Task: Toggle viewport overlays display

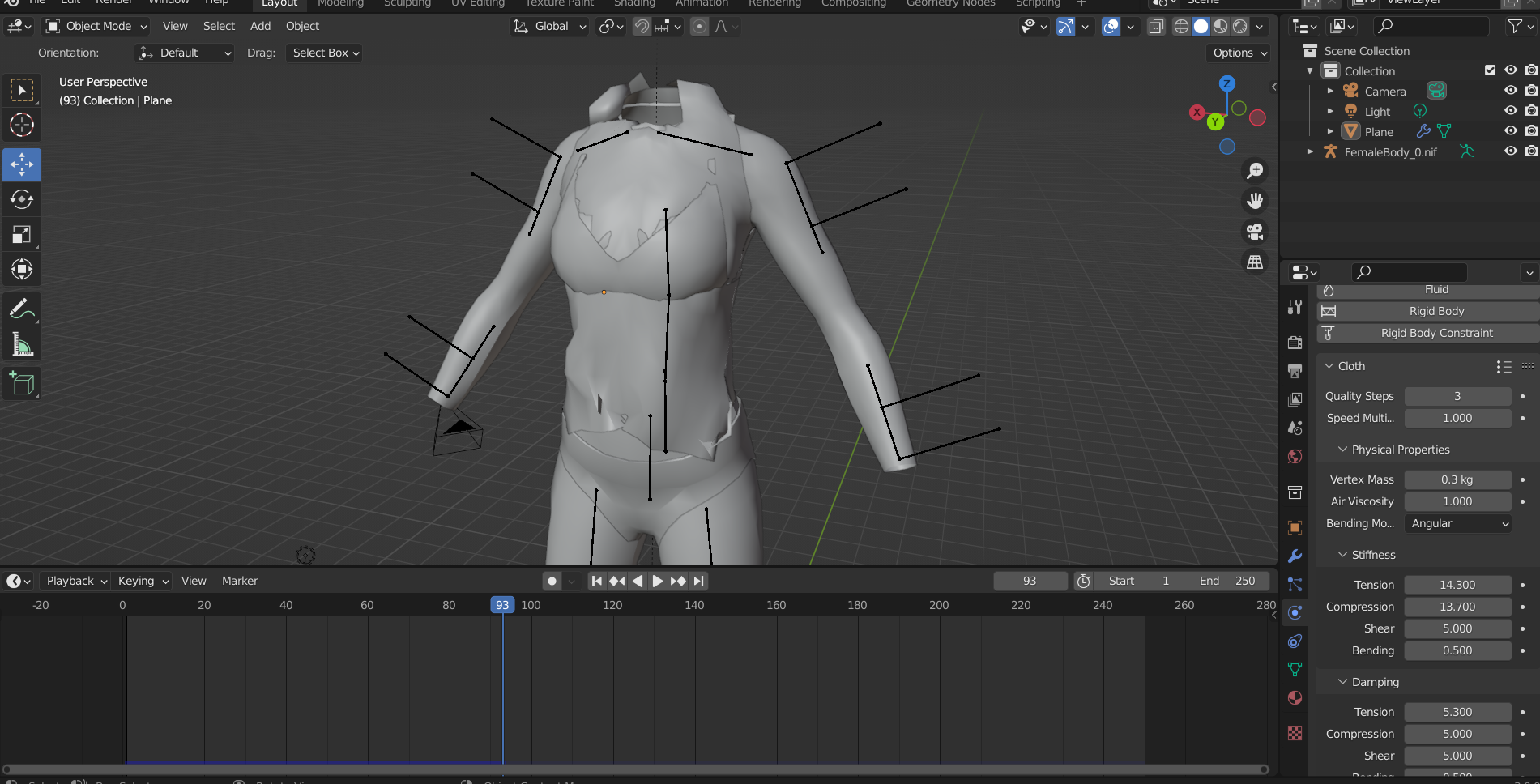Action: [x=1111, y=27]
